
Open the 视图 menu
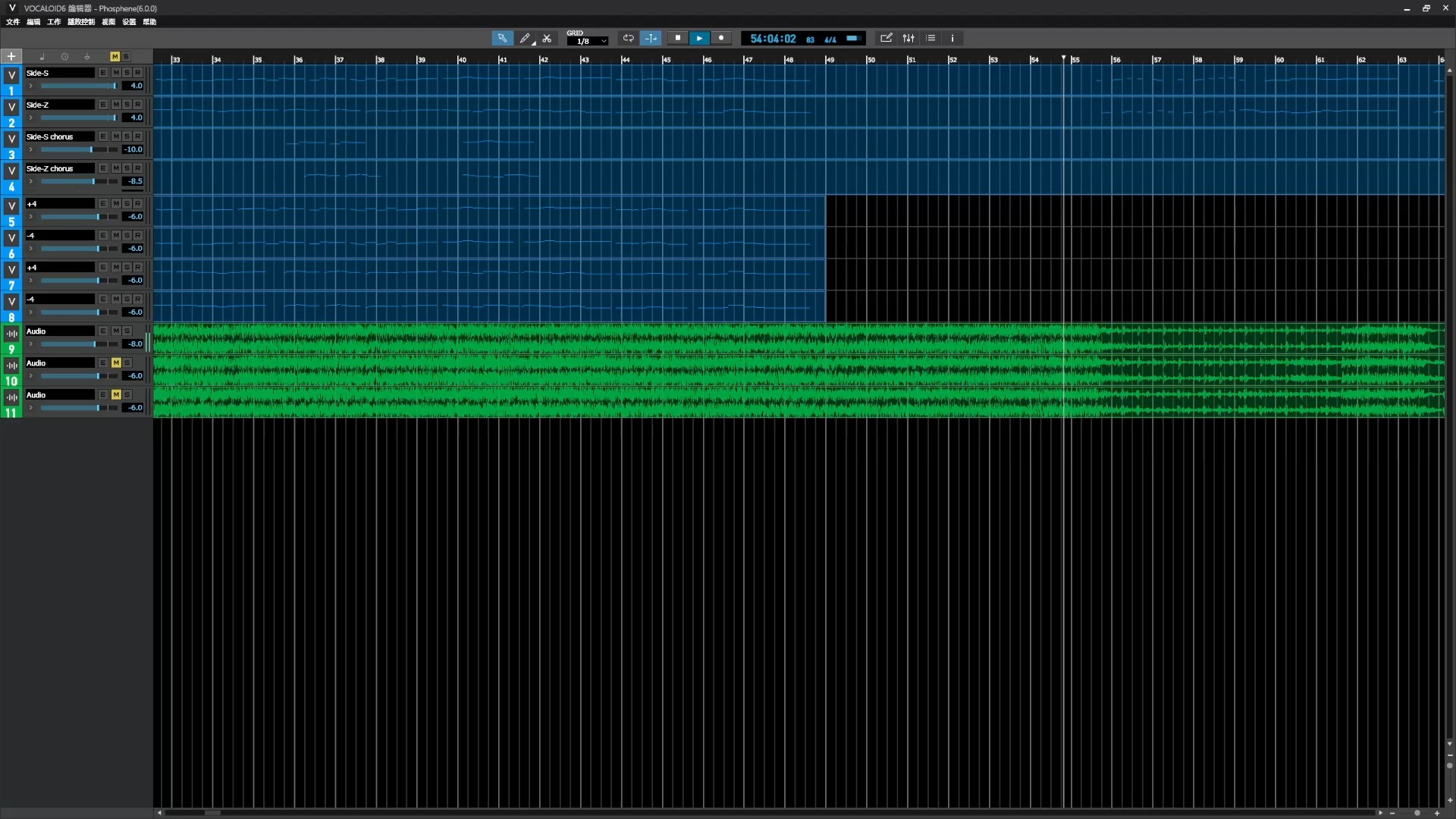click(108, 22)
